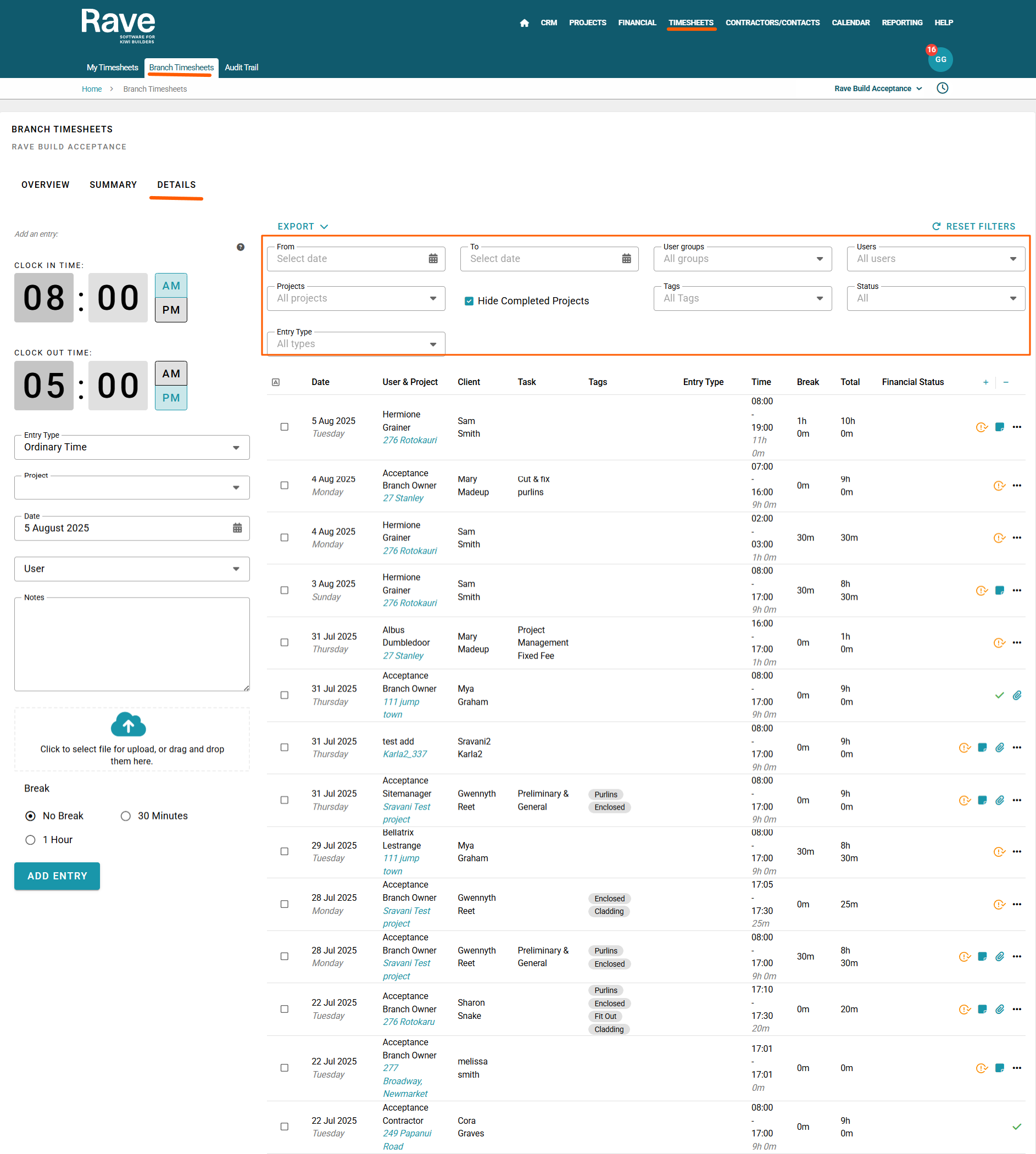Open note icon for 5 Aug Hermione Grainer row
The height and width of the screenshot is (1154, 1036).
[x=1000, y=427]
